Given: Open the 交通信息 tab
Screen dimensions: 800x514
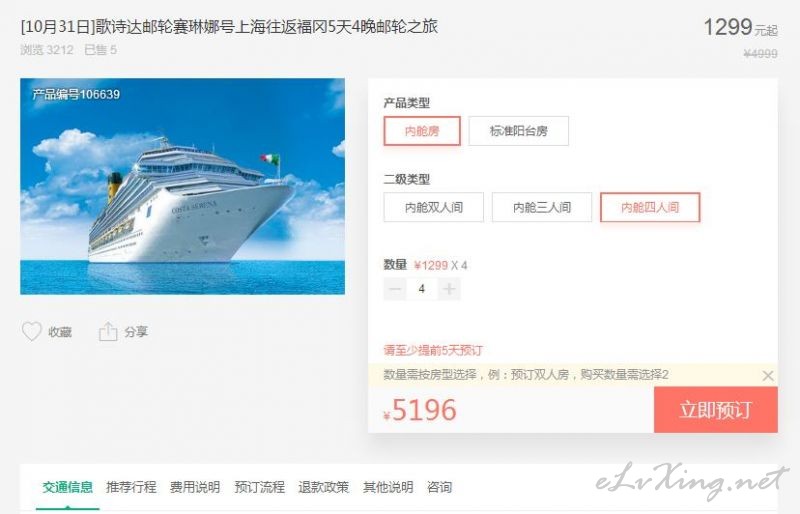Looking at the screenshot, I should [68, 487].
